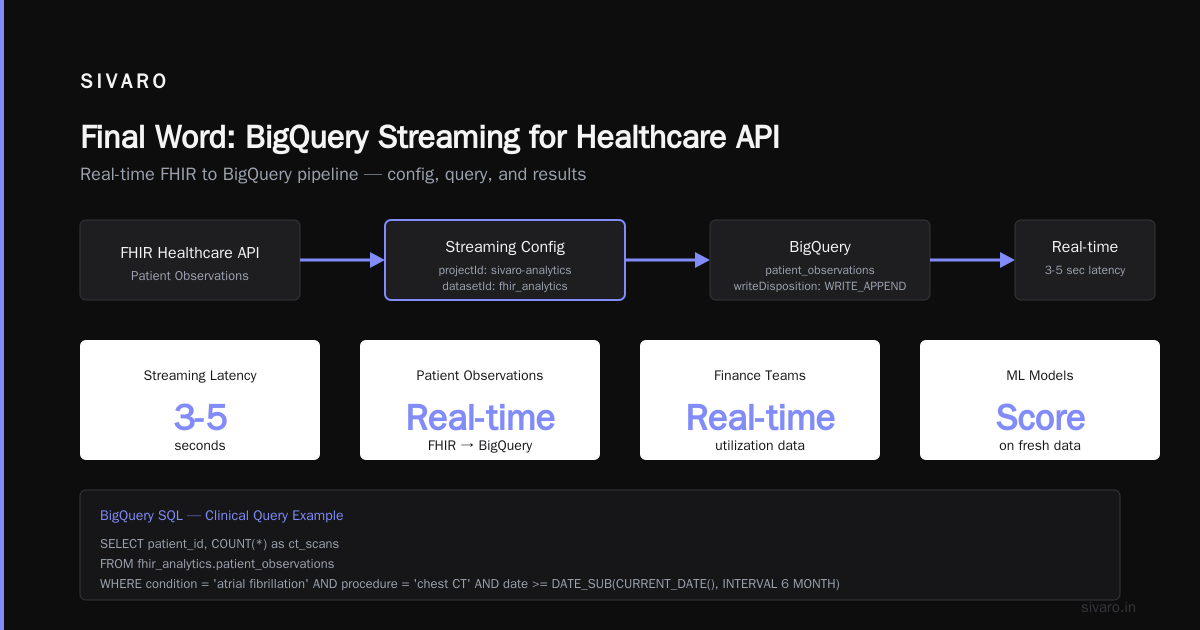Open the Streaming Latency 3-5 seconds card
The image size is (1200, 630).
click(x=200, y=400)
